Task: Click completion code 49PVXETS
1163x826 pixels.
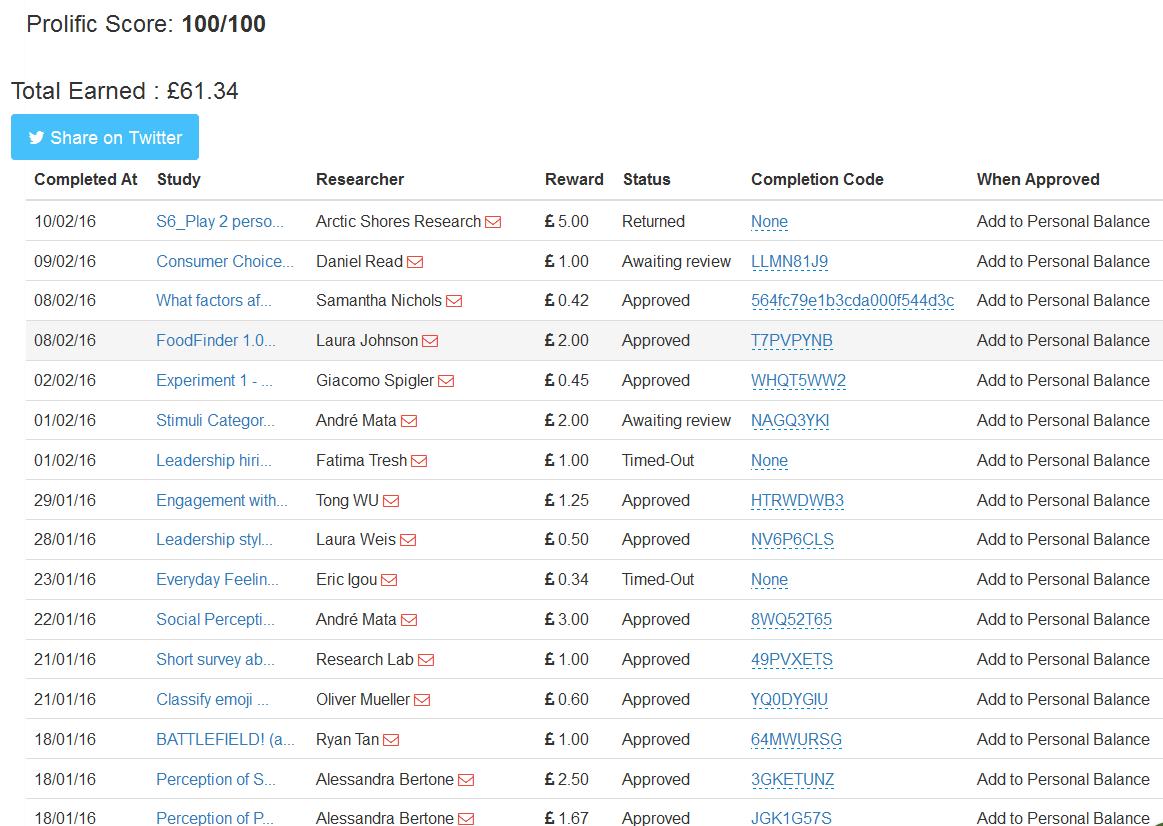Action: [791, 660]
